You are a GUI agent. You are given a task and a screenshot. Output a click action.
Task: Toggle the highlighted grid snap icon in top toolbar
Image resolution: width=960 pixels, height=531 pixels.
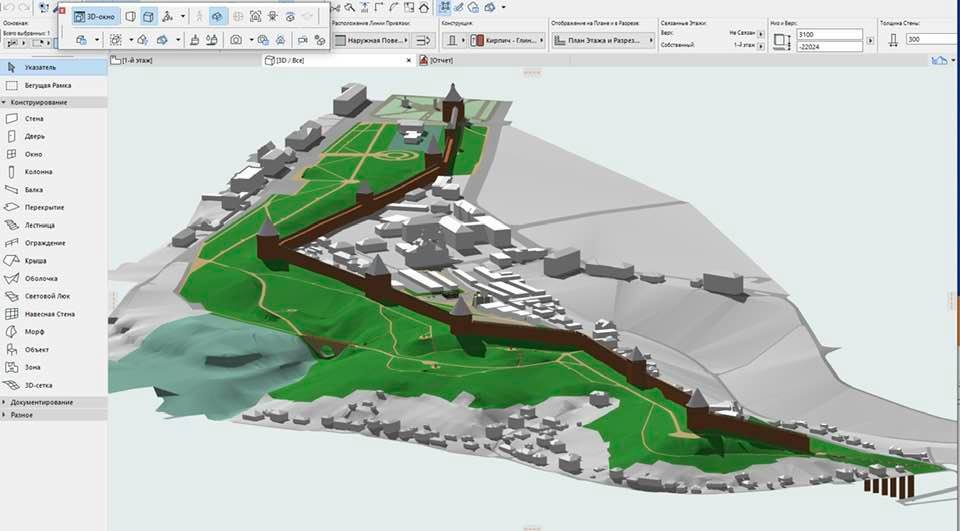(x=444, y=7)
